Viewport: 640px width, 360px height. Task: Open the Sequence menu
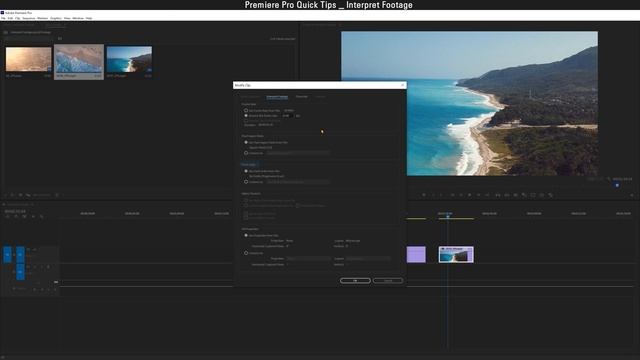point(29,18)
